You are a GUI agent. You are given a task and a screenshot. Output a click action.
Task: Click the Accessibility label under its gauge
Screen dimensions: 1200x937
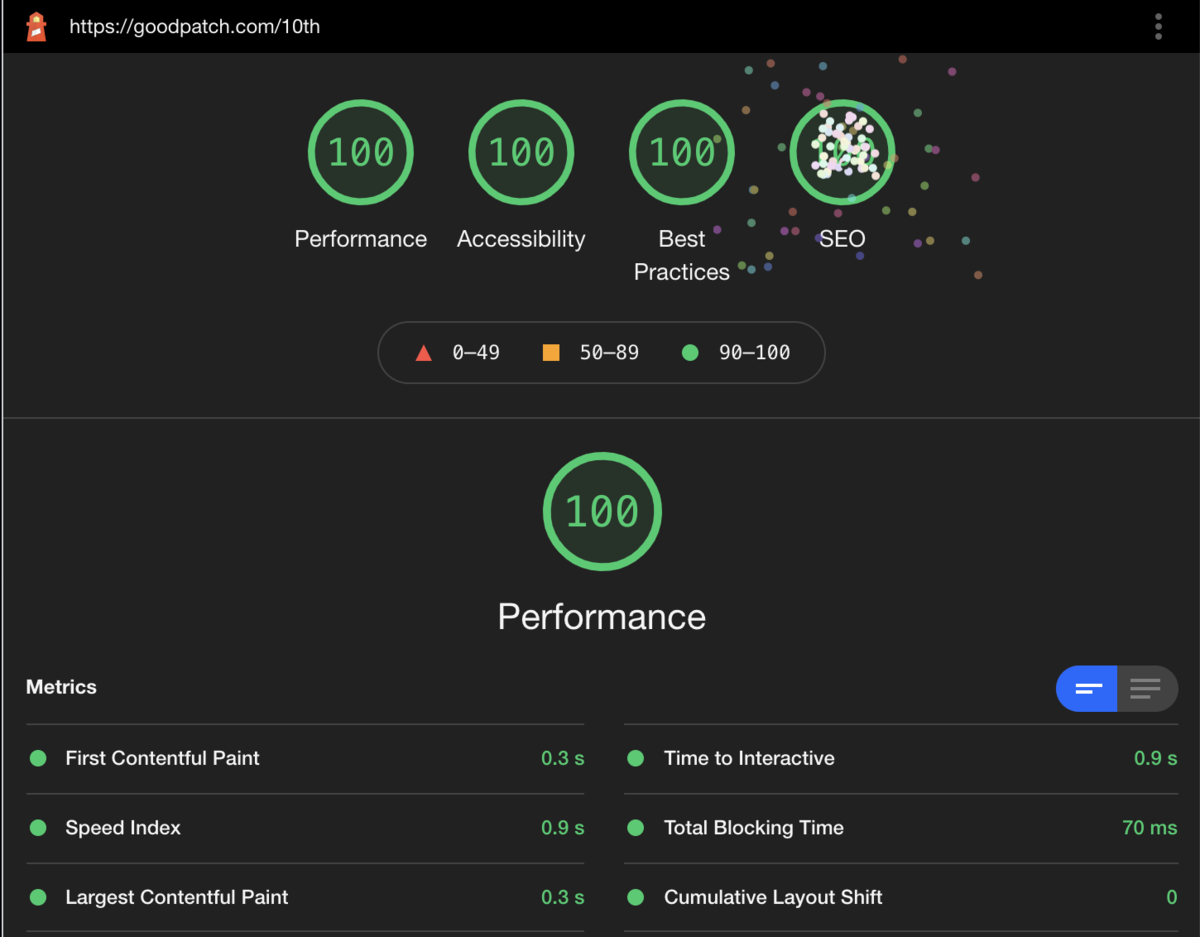pyautogui.click(x=521, y=239)
